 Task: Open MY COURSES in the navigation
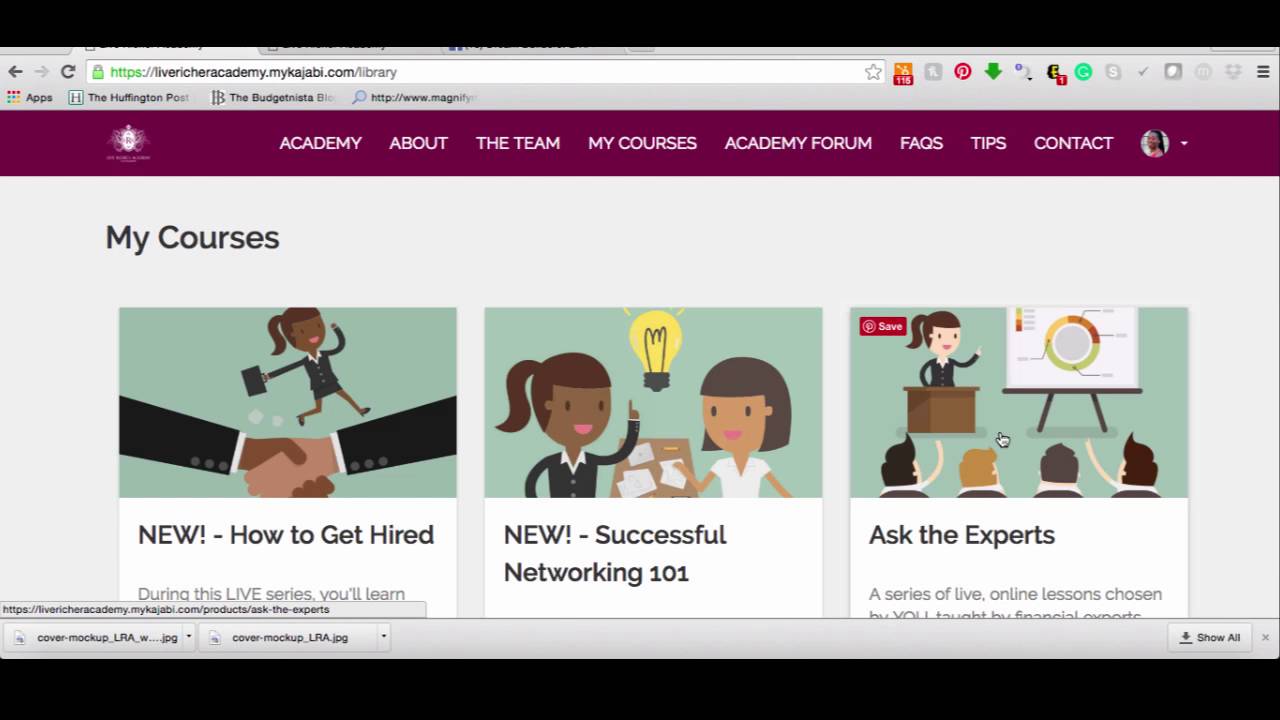(x=642, y=143)
